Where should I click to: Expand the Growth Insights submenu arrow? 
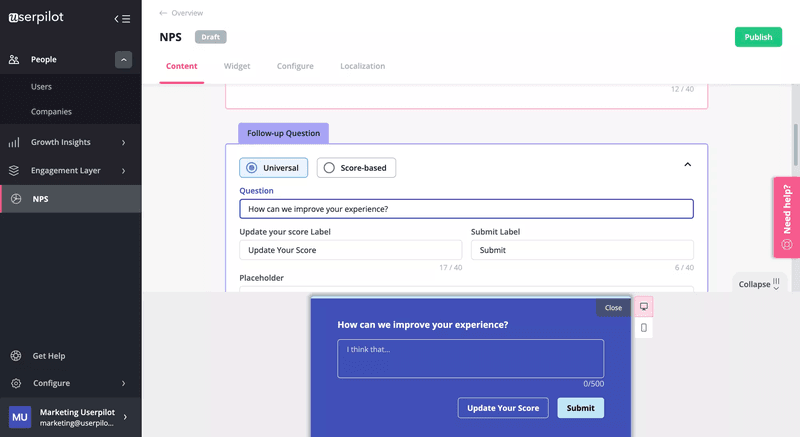(123, 143)
